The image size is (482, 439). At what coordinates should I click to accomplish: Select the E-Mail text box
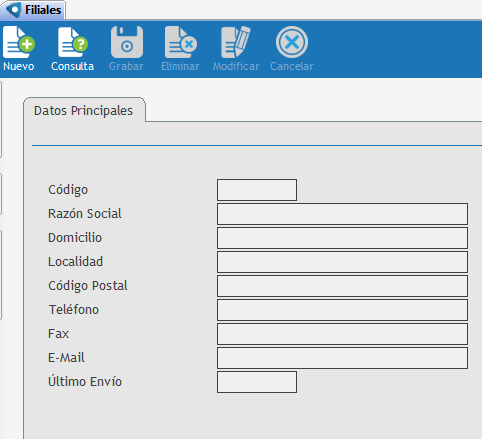tap(342, 358)
